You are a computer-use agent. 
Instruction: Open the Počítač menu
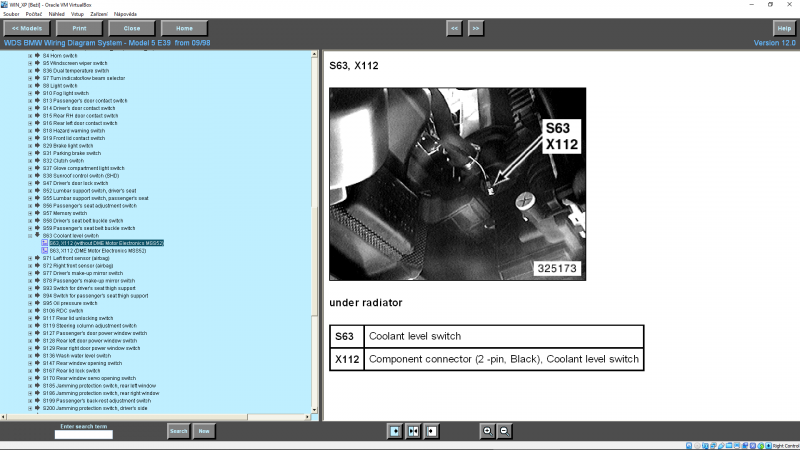[x=34, y=14]
